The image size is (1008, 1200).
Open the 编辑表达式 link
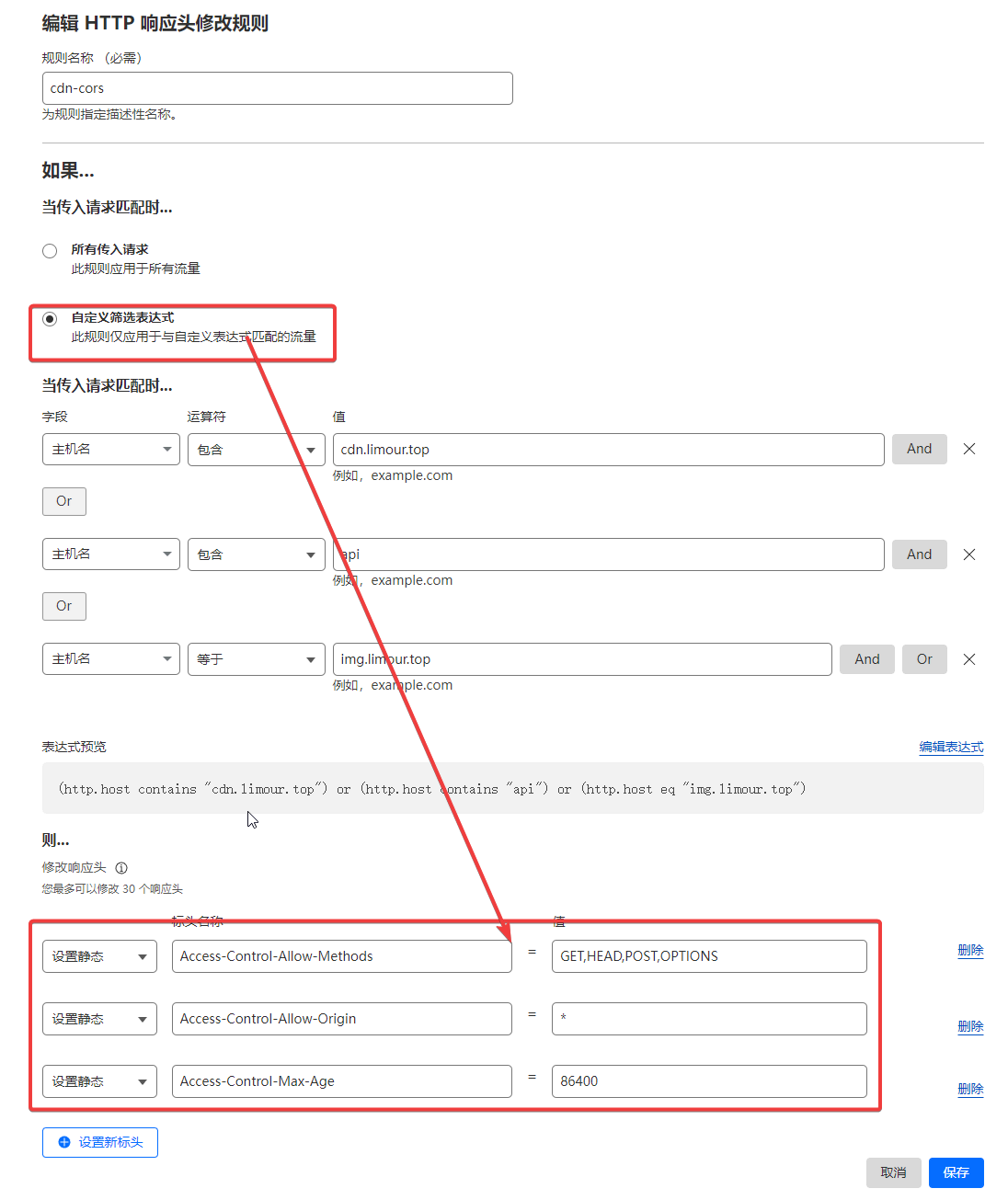(951, 747)
